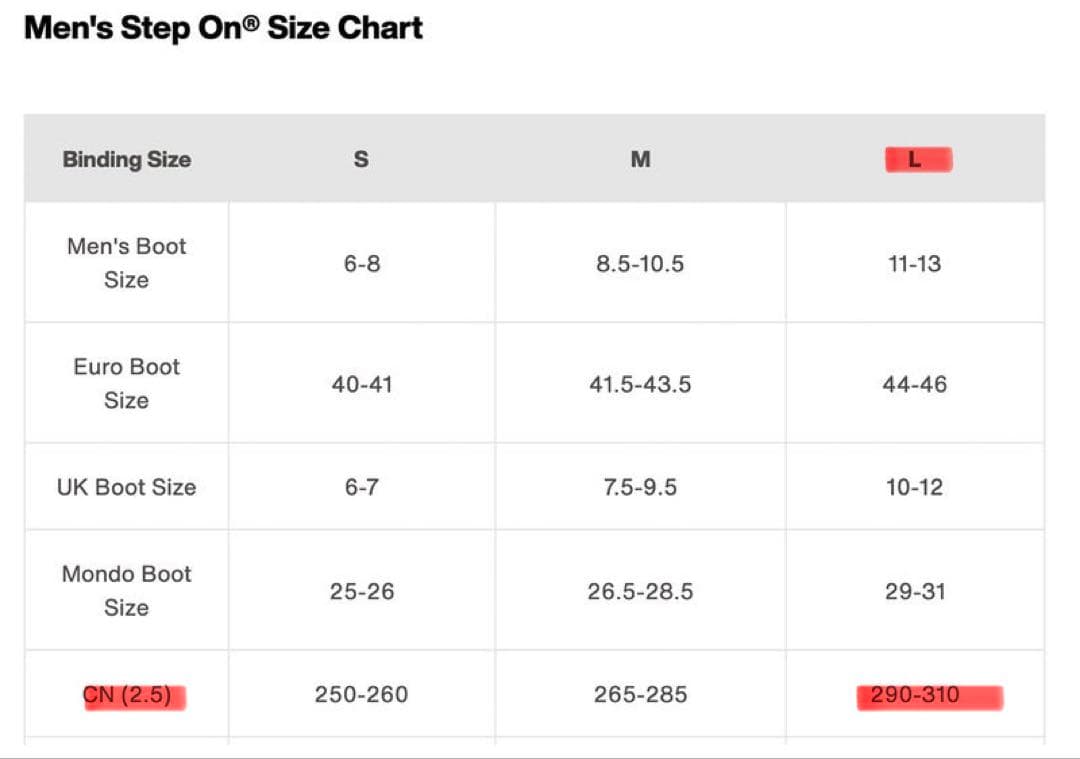Click the highlighted L binding size header
1080x759 pixels.
[915, 160]
